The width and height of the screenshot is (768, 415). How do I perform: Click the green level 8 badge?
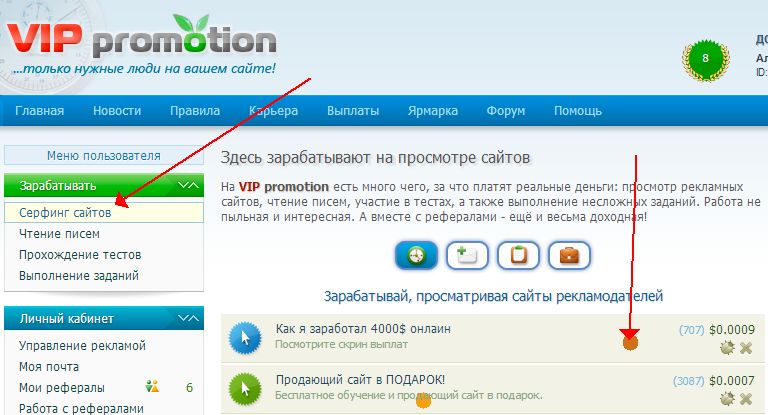click(x=705, y=59)
